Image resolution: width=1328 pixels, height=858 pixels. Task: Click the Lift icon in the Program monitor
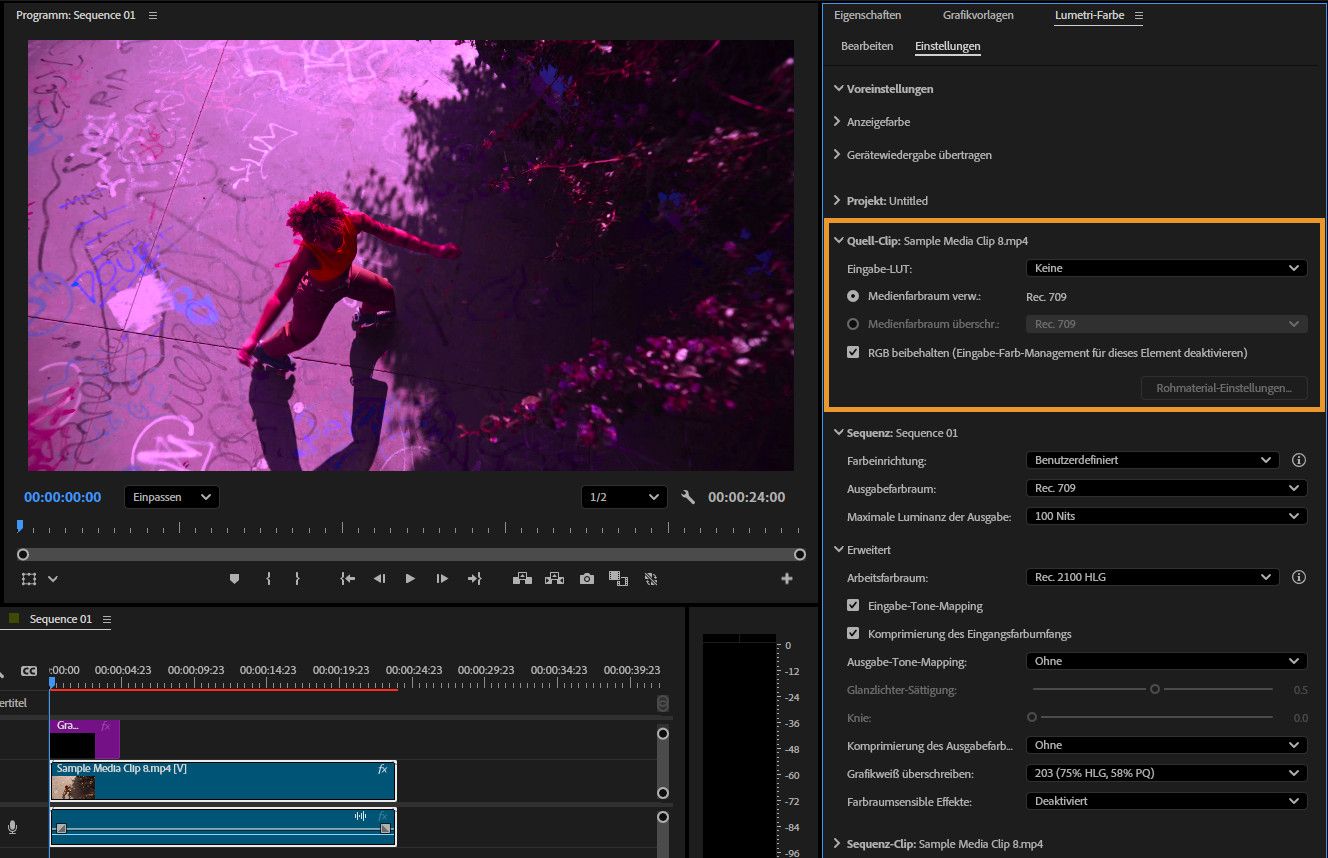[x=521, y=578]
